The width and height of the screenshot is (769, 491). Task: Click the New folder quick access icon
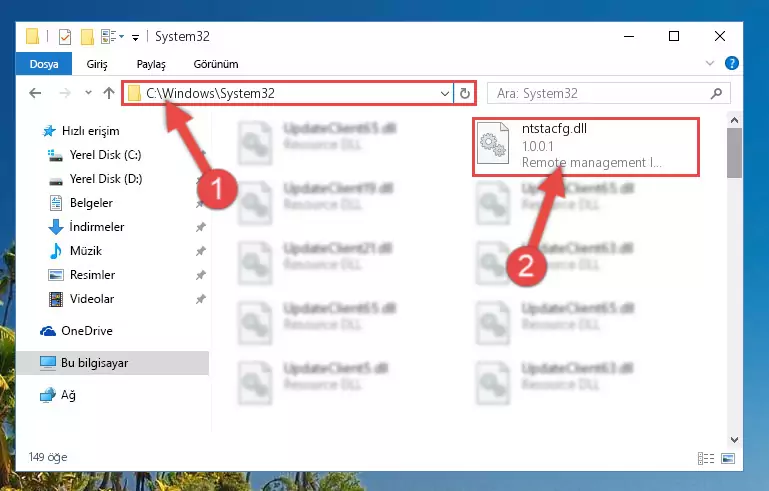coord(87,37)
